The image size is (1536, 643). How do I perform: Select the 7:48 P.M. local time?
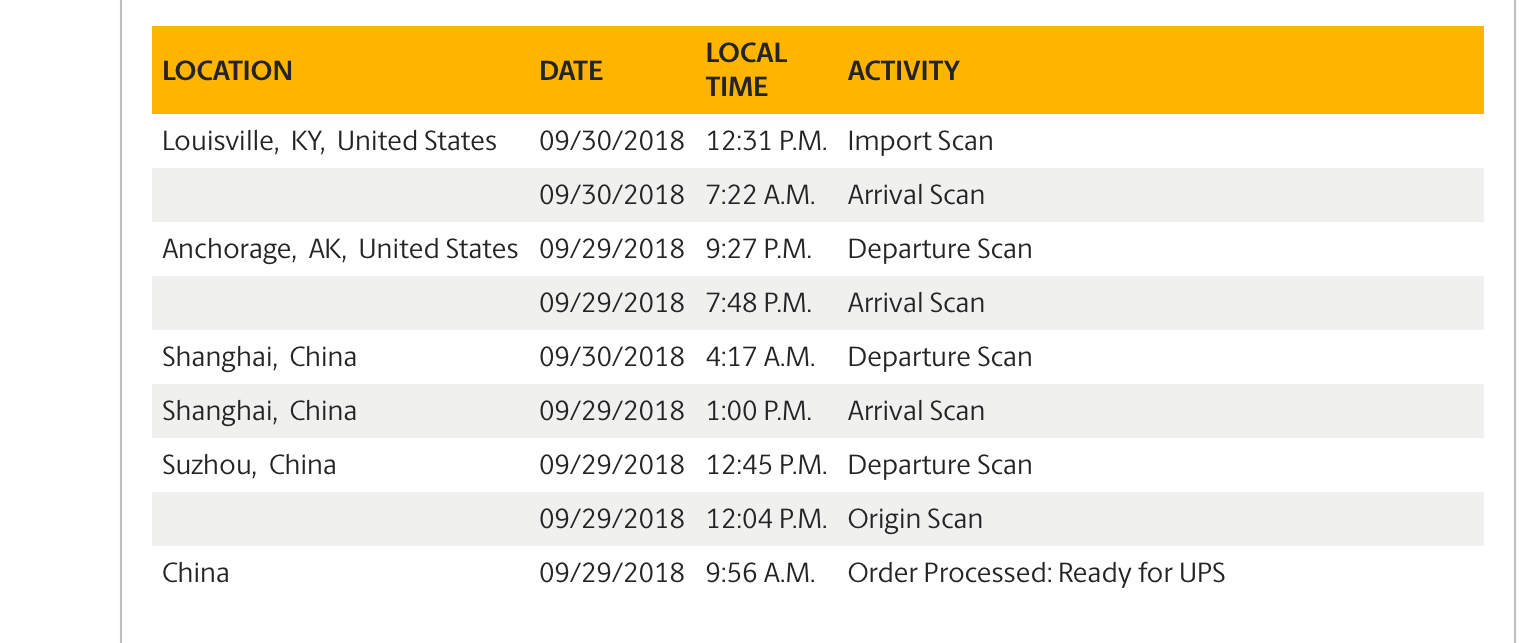758,303
